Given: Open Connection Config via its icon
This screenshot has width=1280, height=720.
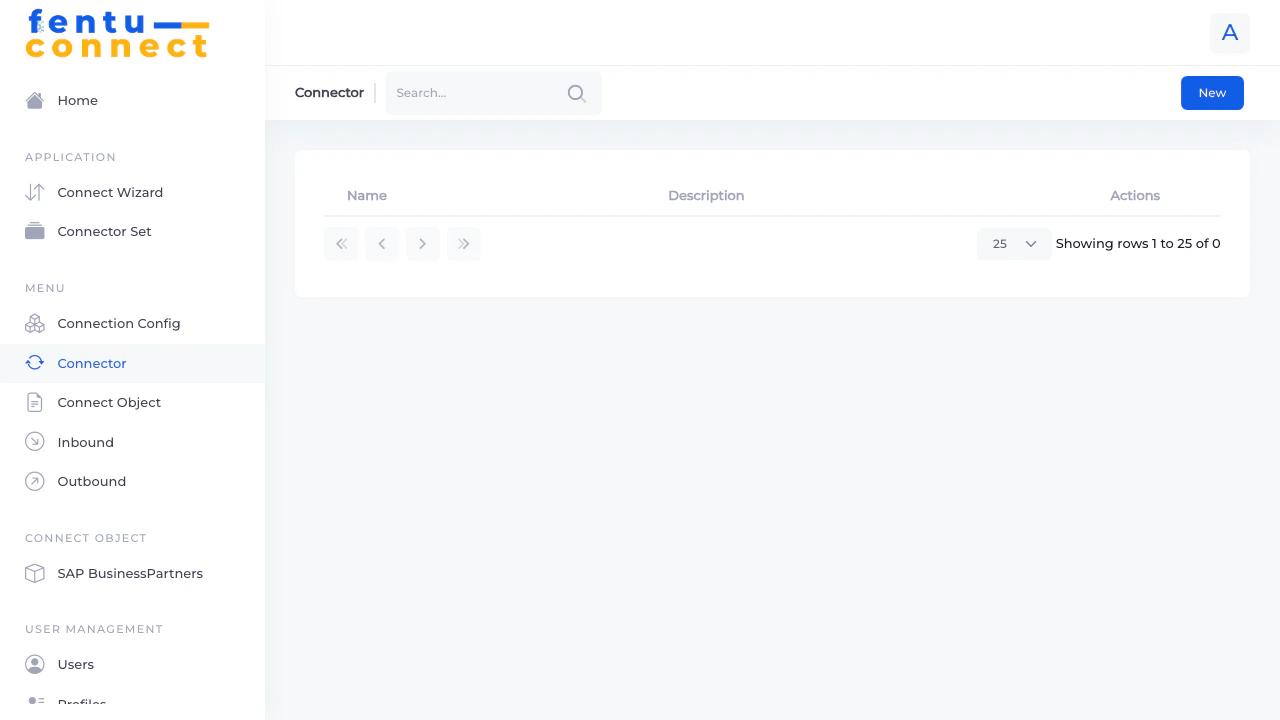Looking at the screenshot, I should coord(34,323).
